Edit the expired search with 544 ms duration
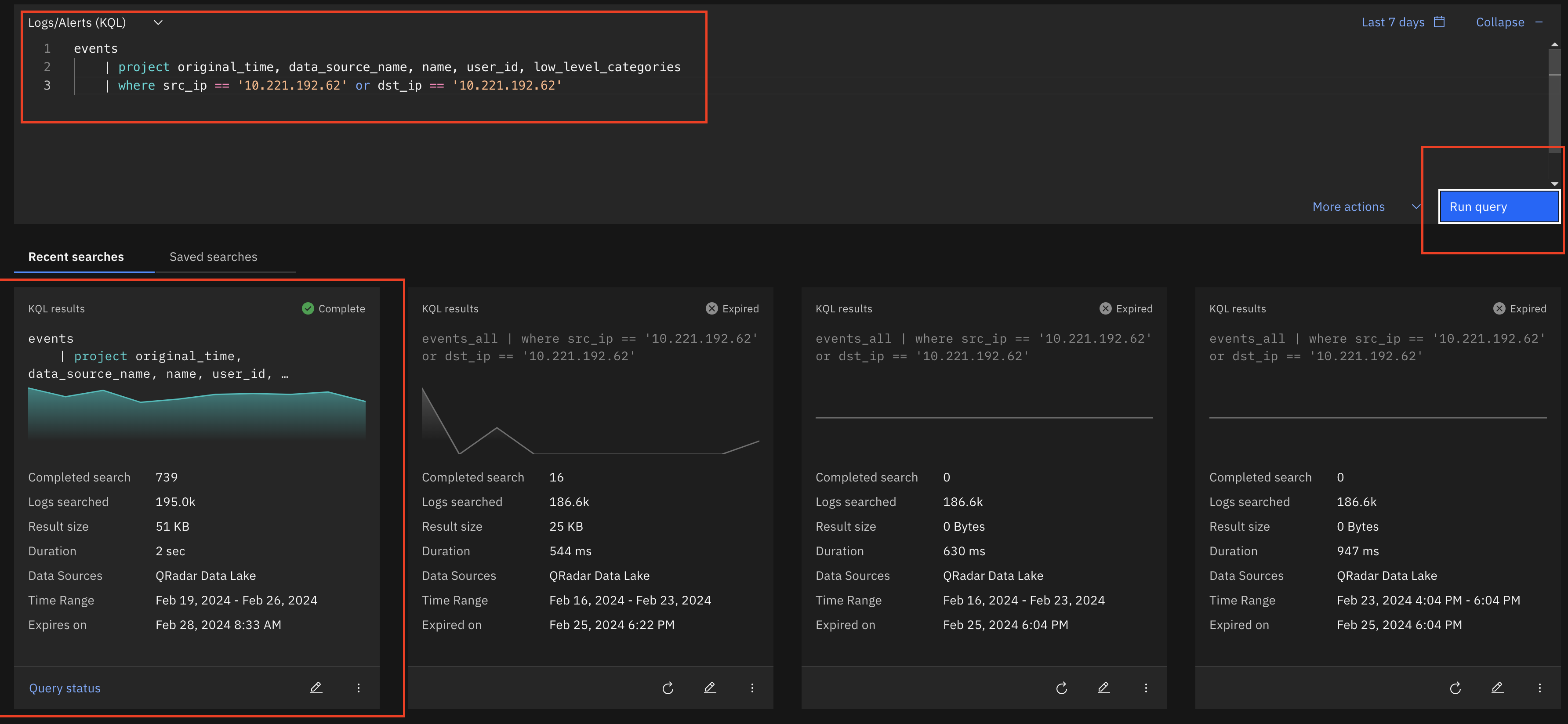 [x=710, y=688]
